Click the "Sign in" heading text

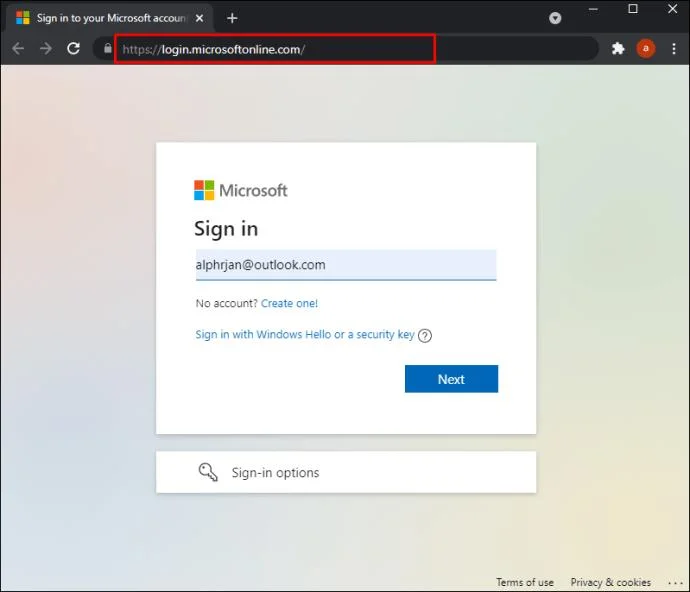[226, 229]
